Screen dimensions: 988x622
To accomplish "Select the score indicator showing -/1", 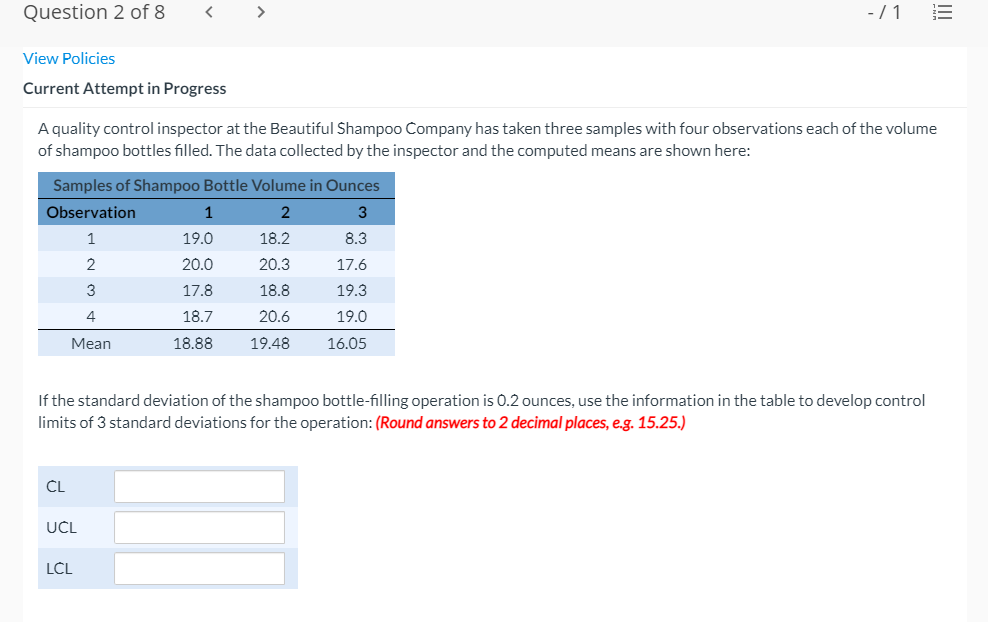I will [884, 12].
